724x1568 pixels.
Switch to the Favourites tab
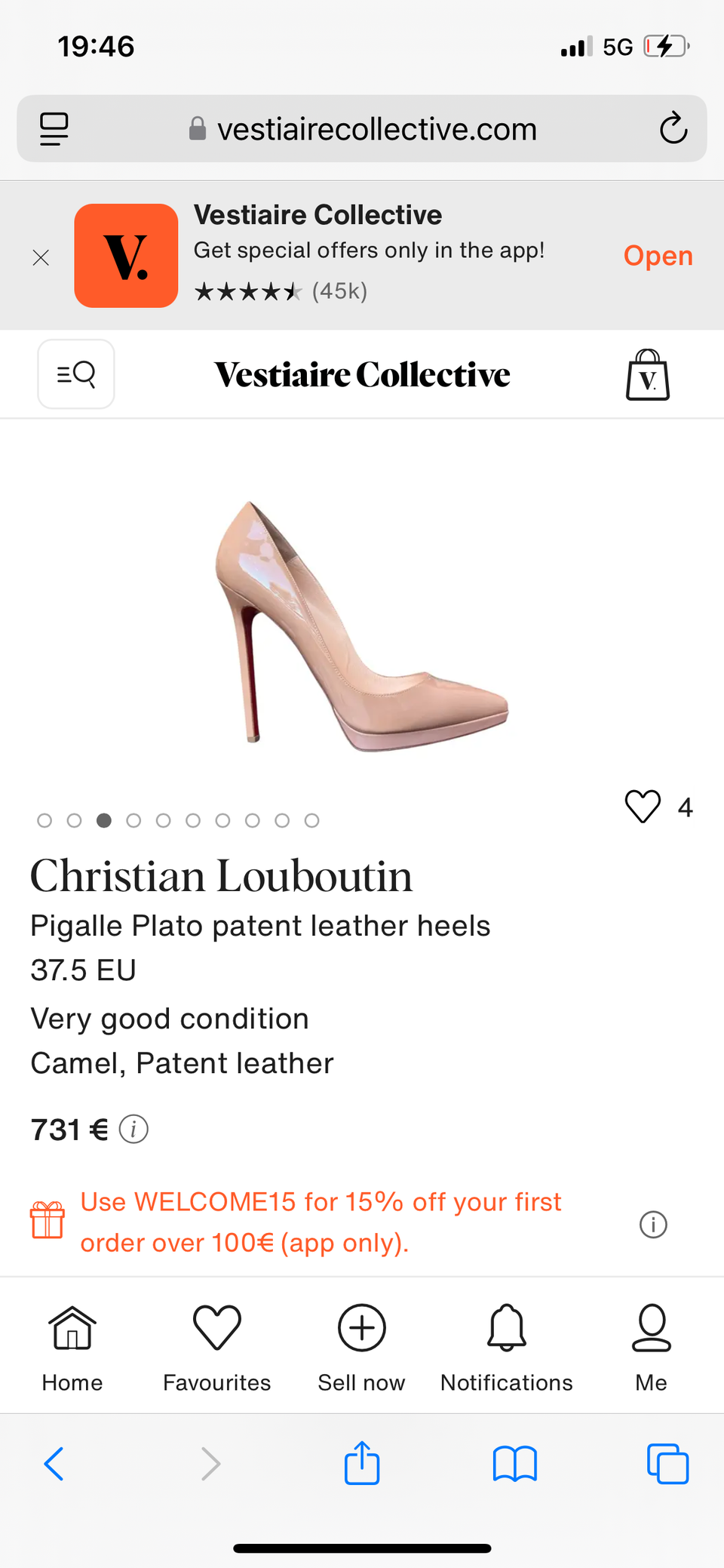(217, 1348)
